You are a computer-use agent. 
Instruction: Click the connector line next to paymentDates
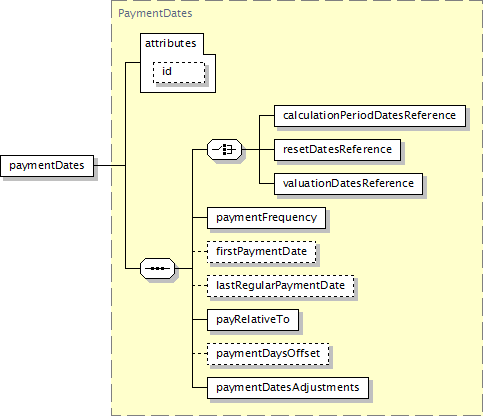click(x=109, y=165)
